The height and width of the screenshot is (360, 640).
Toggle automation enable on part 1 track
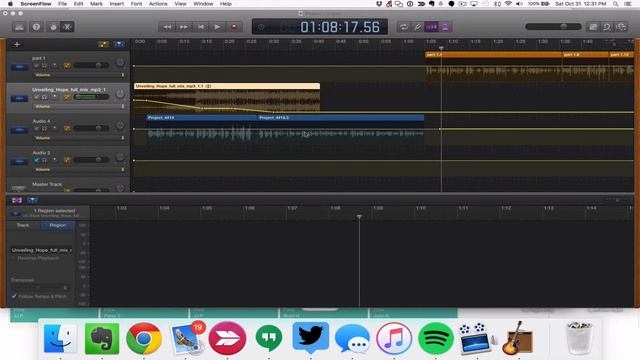[x=67, y=65]
